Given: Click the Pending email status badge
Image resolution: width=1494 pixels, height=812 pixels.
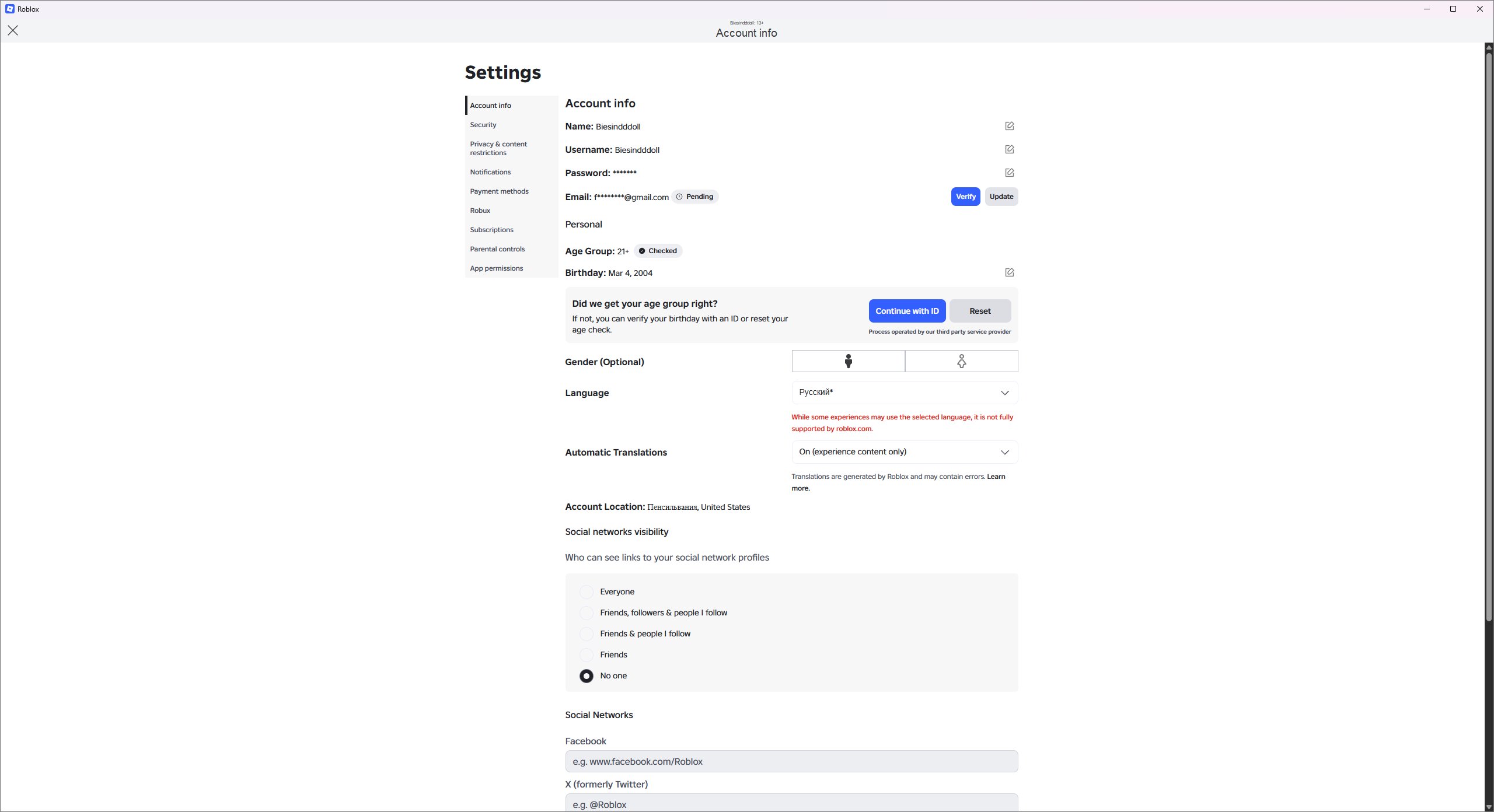Looking at the screenshot, I should click(x=694, y=197).
